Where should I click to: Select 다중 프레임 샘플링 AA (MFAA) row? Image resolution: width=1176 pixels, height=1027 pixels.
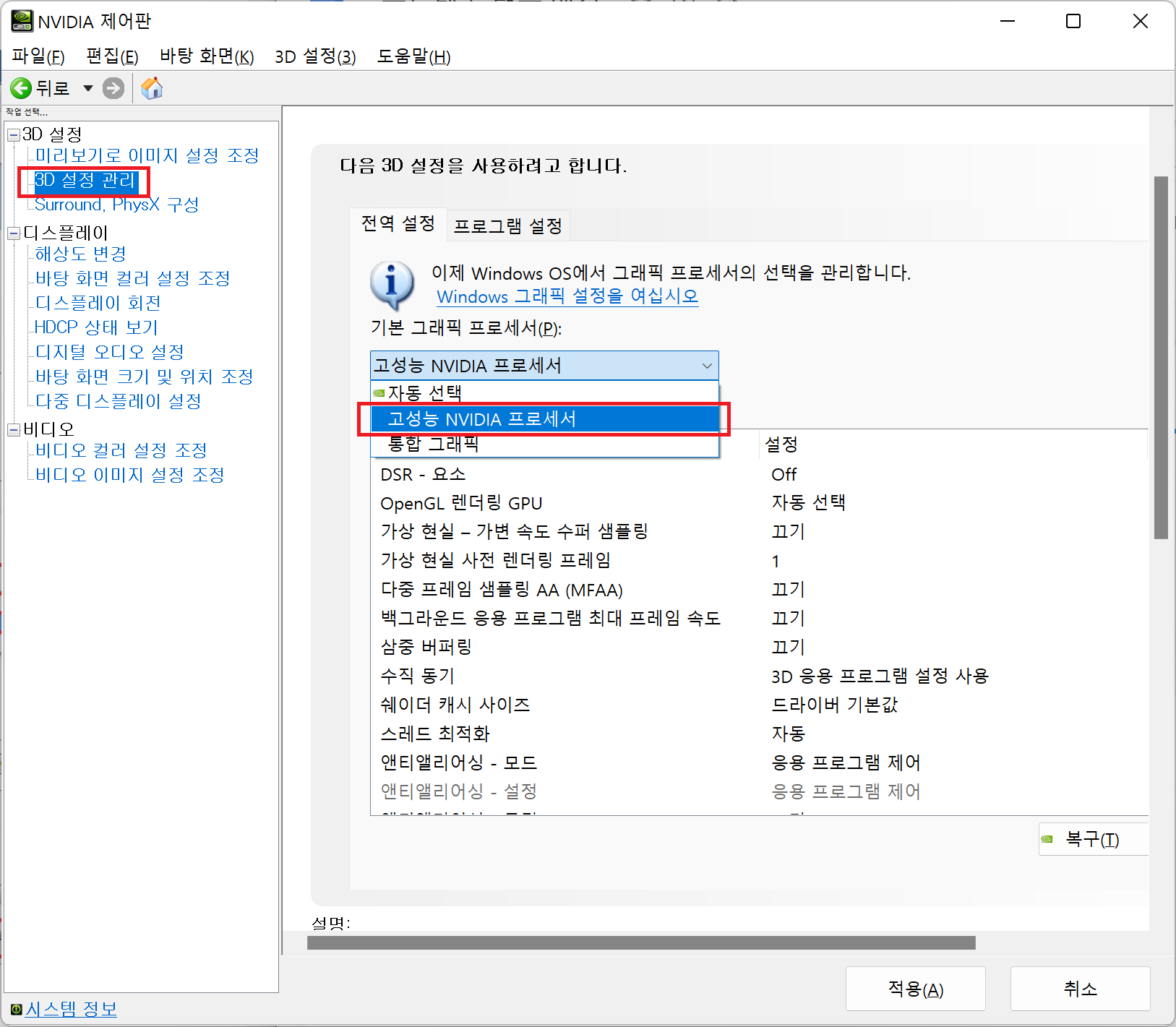tap(759, 590)
